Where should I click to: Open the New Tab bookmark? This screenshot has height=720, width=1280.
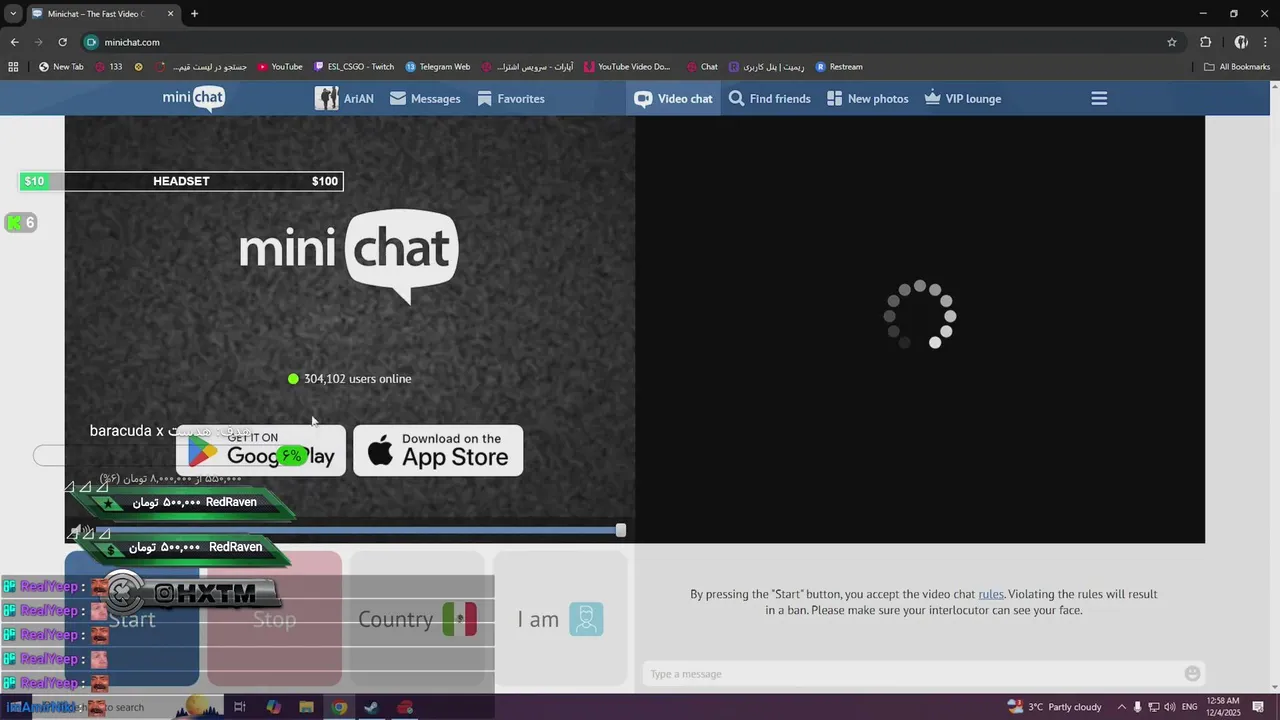(61, 67)
